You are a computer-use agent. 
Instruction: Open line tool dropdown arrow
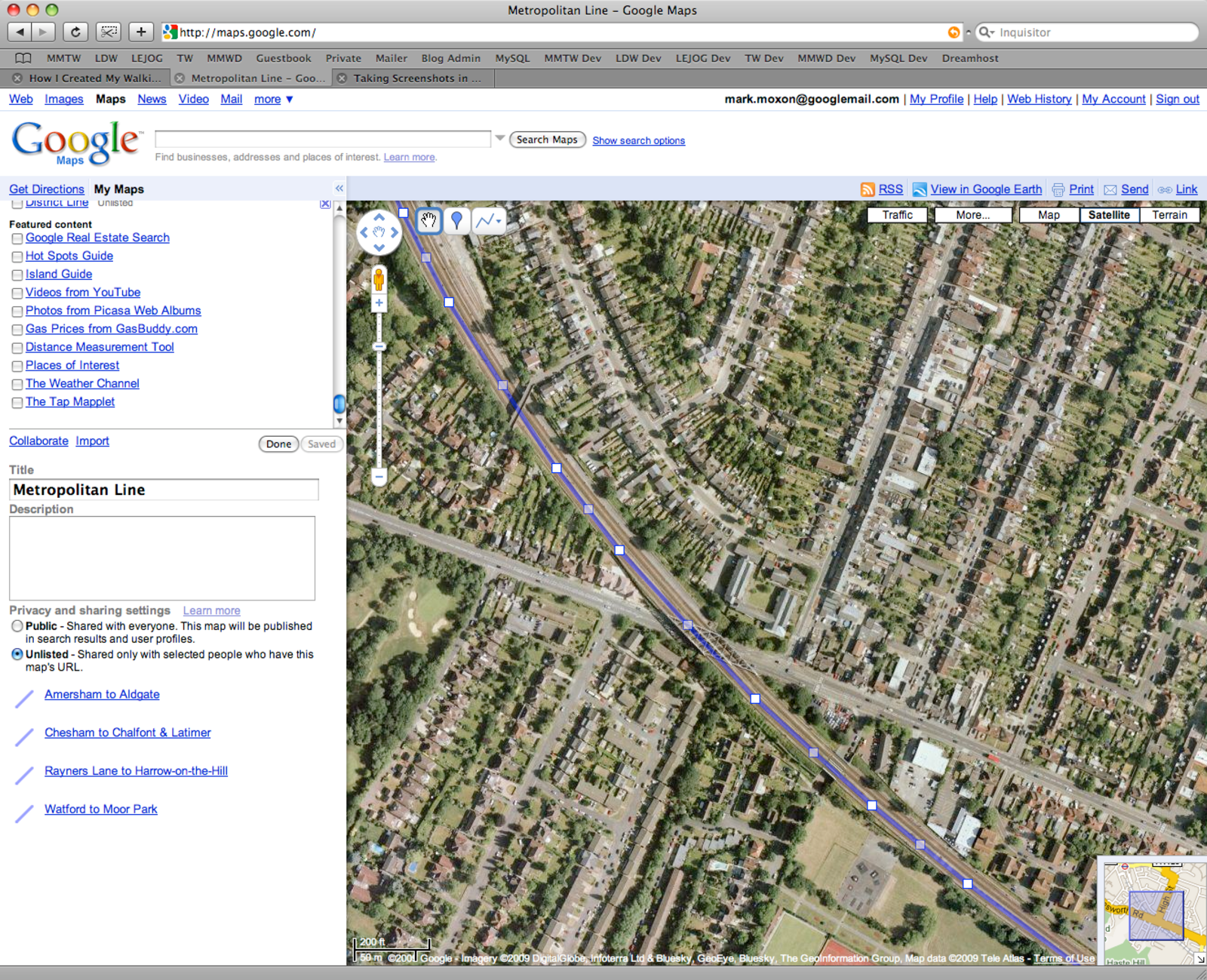[499, 221]
